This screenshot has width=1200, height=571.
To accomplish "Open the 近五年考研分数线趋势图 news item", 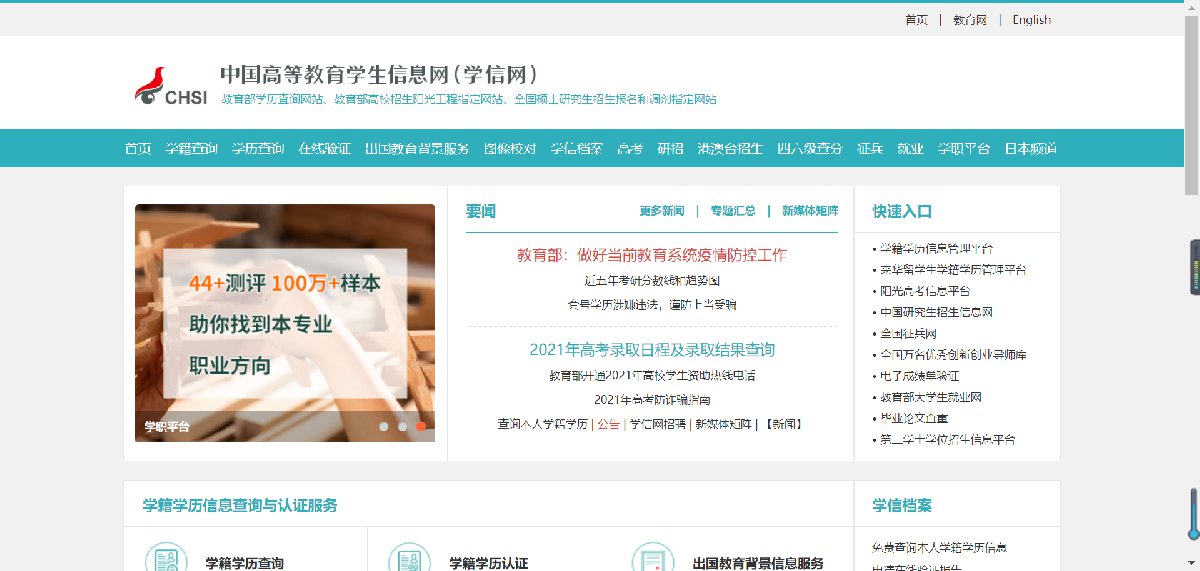I will coord(652,281).
